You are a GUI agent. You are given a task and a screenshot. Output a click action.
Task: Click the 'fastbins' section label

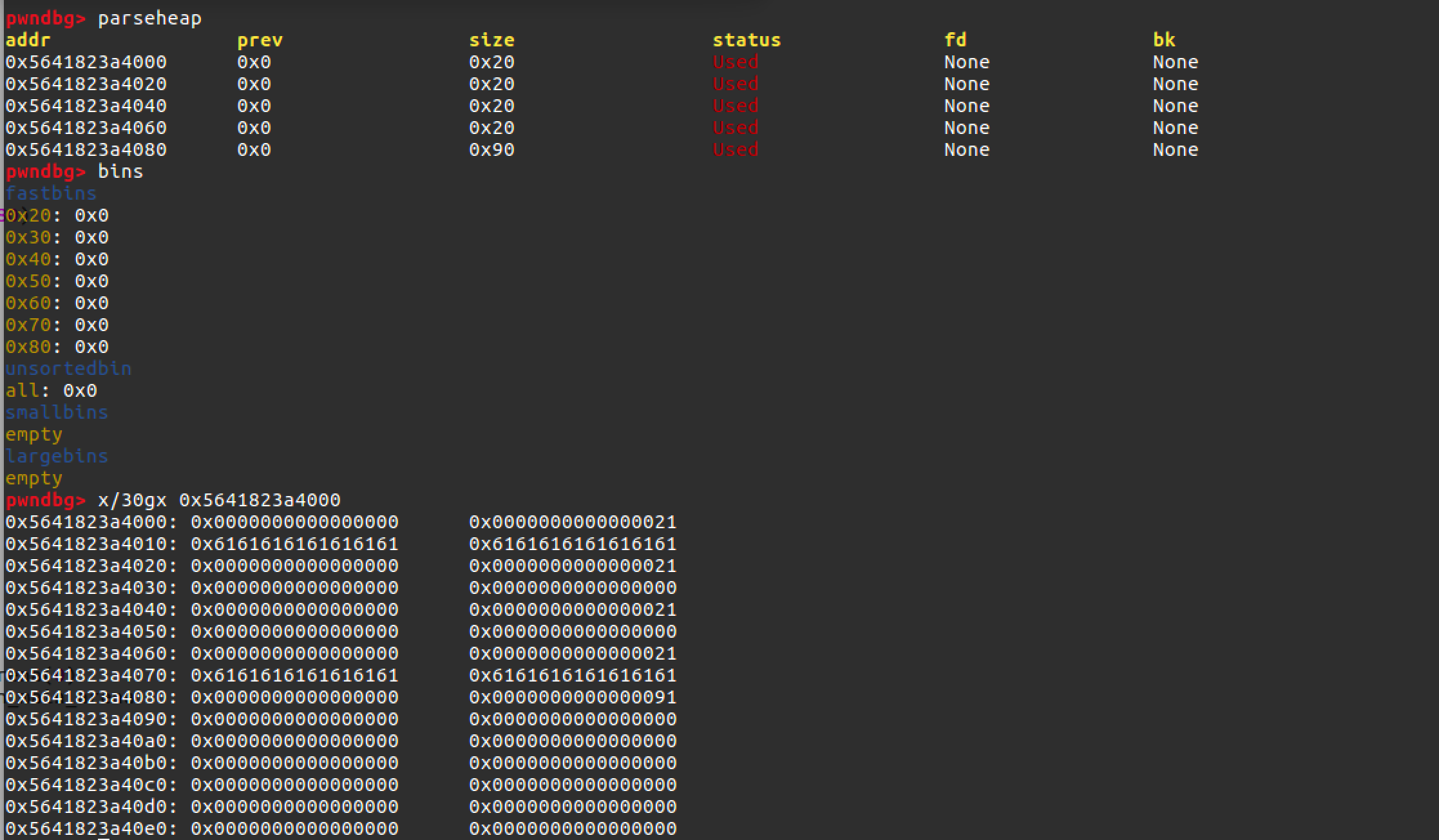click(x=51, y=193)
